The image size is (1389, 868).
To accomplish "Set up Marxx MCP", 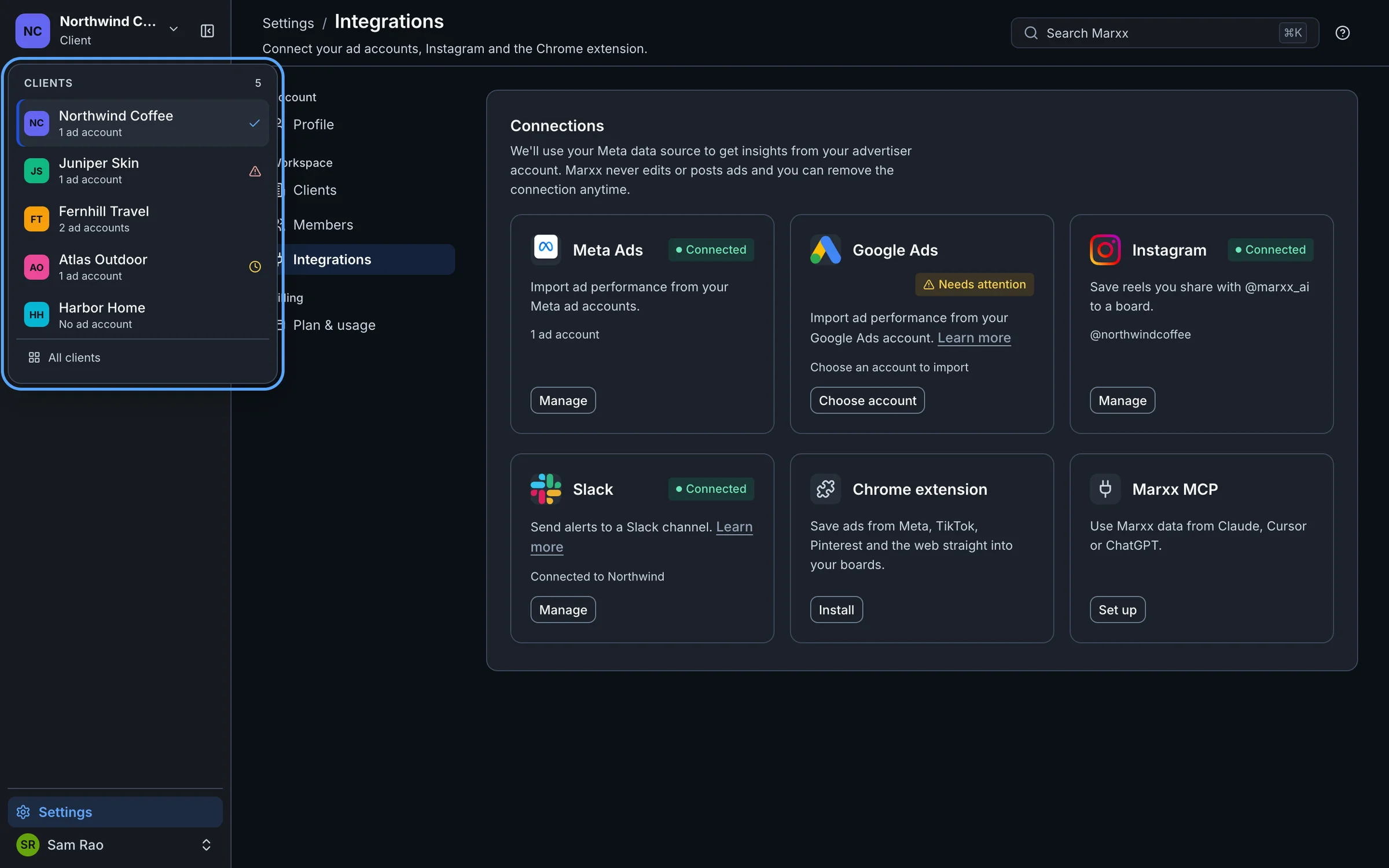I will tap(1117, 609).
